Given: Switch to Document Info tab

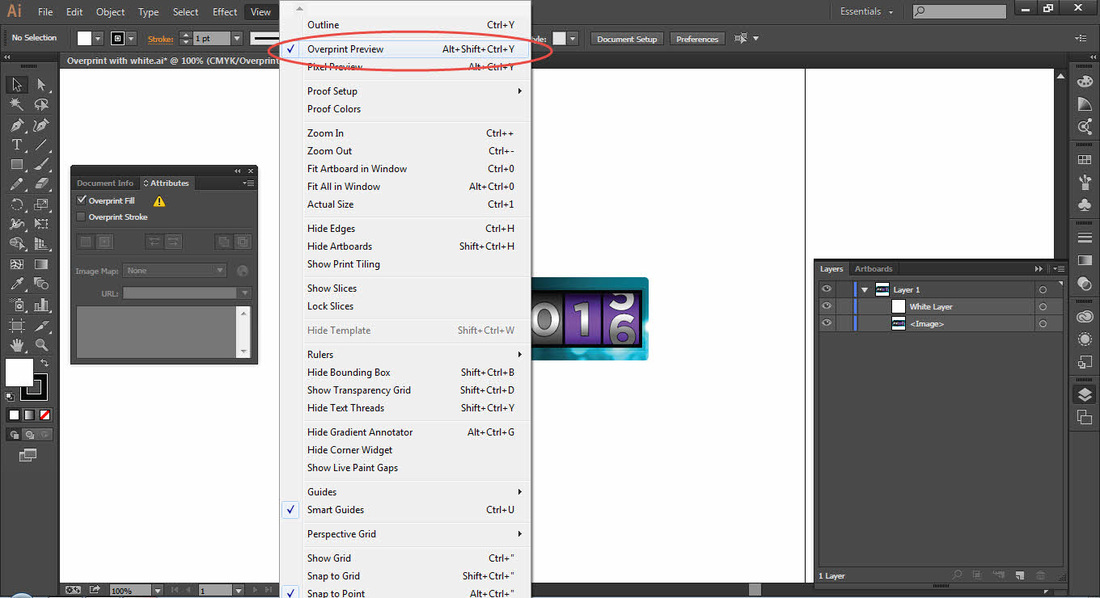Looking at the screenshot, I should [105, 183].
